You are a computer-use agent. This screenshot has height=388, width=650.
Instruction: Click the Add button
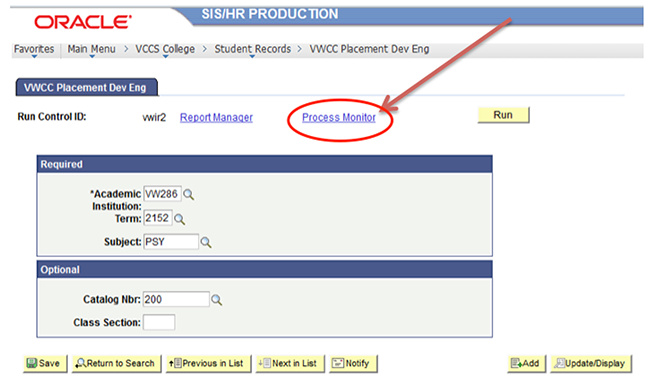click(526, 364)
